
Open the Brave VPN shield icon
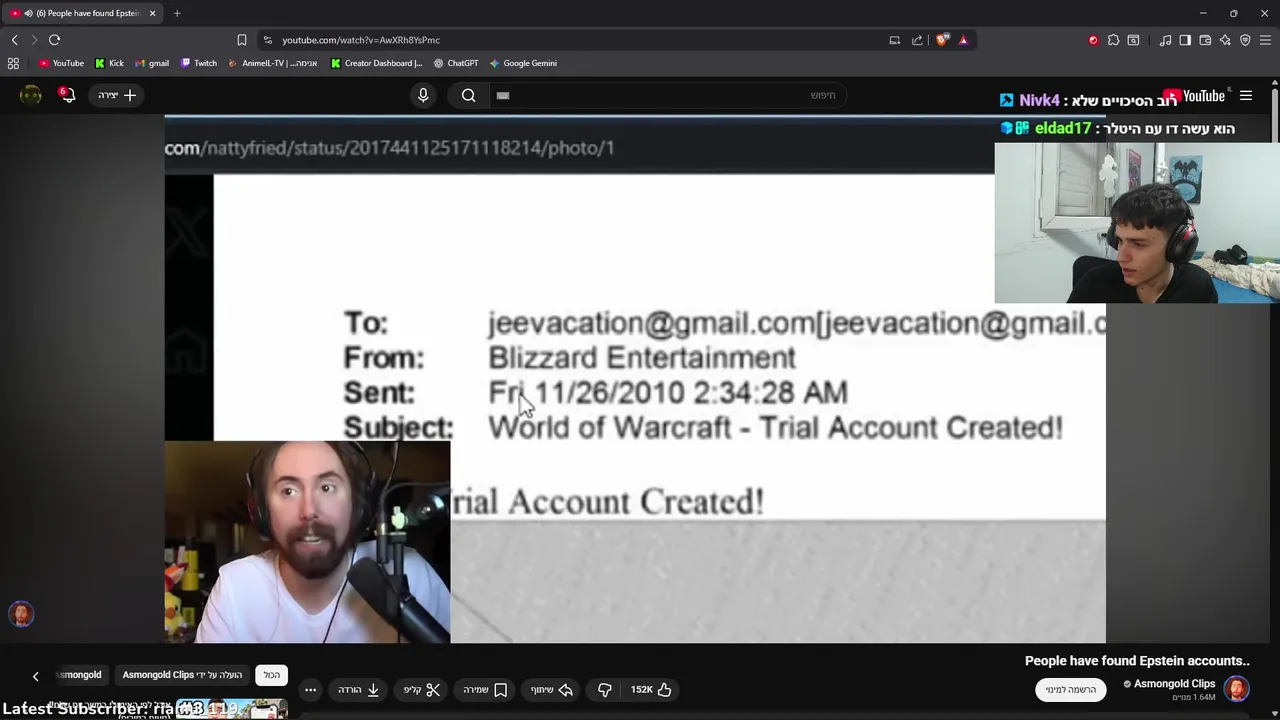tap(1245, 40)
